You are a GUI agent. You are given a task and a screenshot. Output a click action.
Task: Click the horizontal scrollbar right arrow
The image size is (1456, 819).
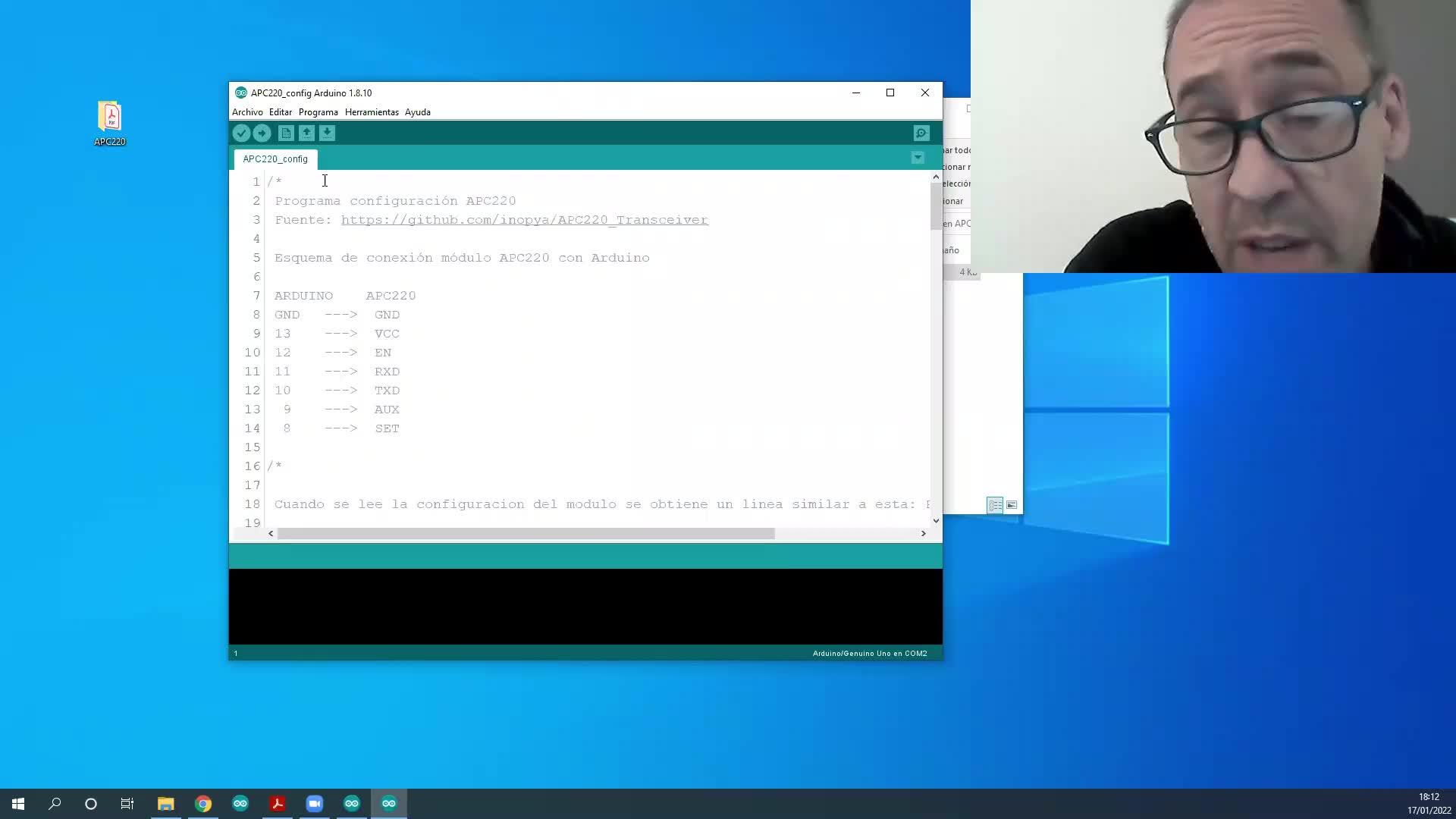(923, 534)
